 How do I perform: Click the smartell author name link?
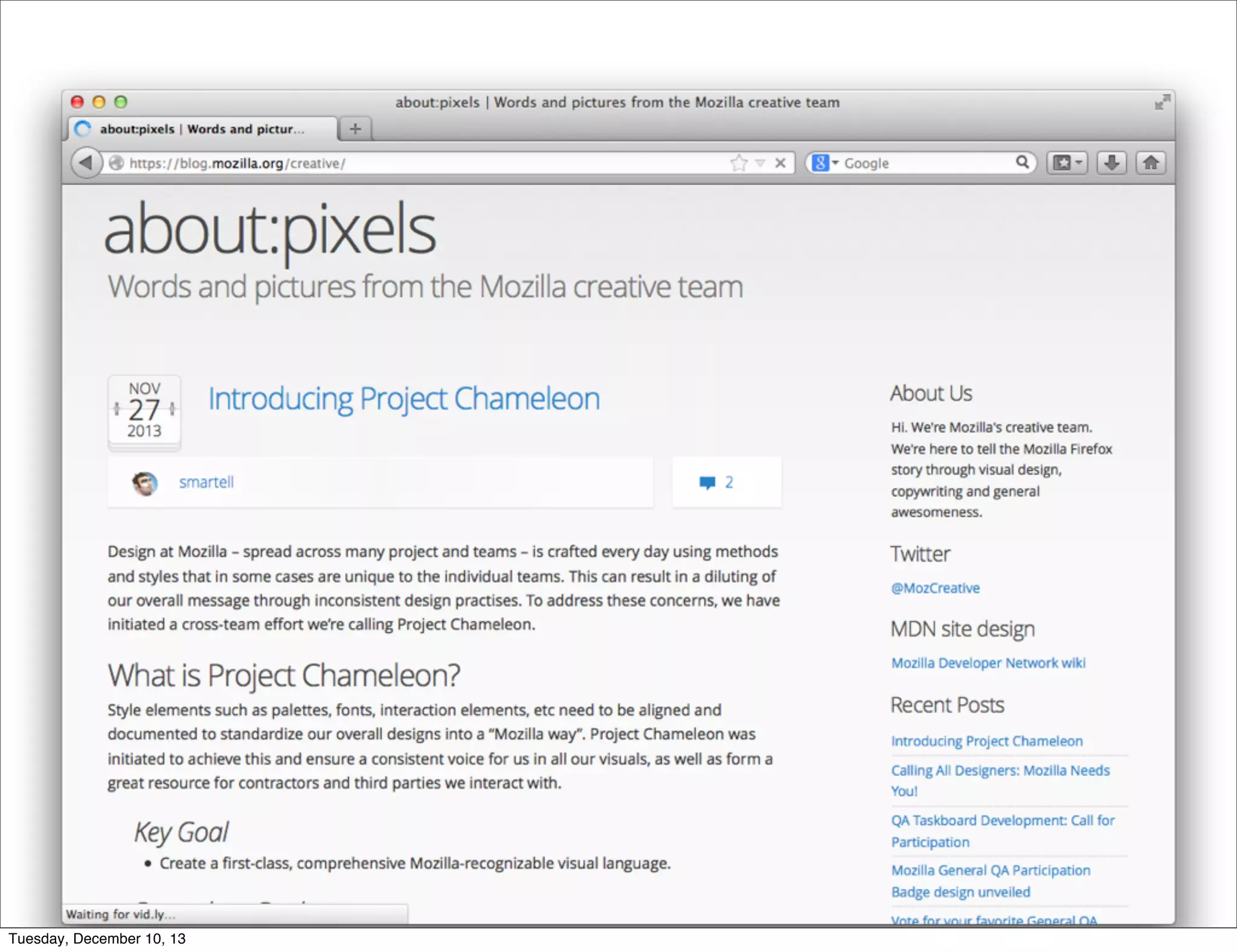[x=206, y=482]
